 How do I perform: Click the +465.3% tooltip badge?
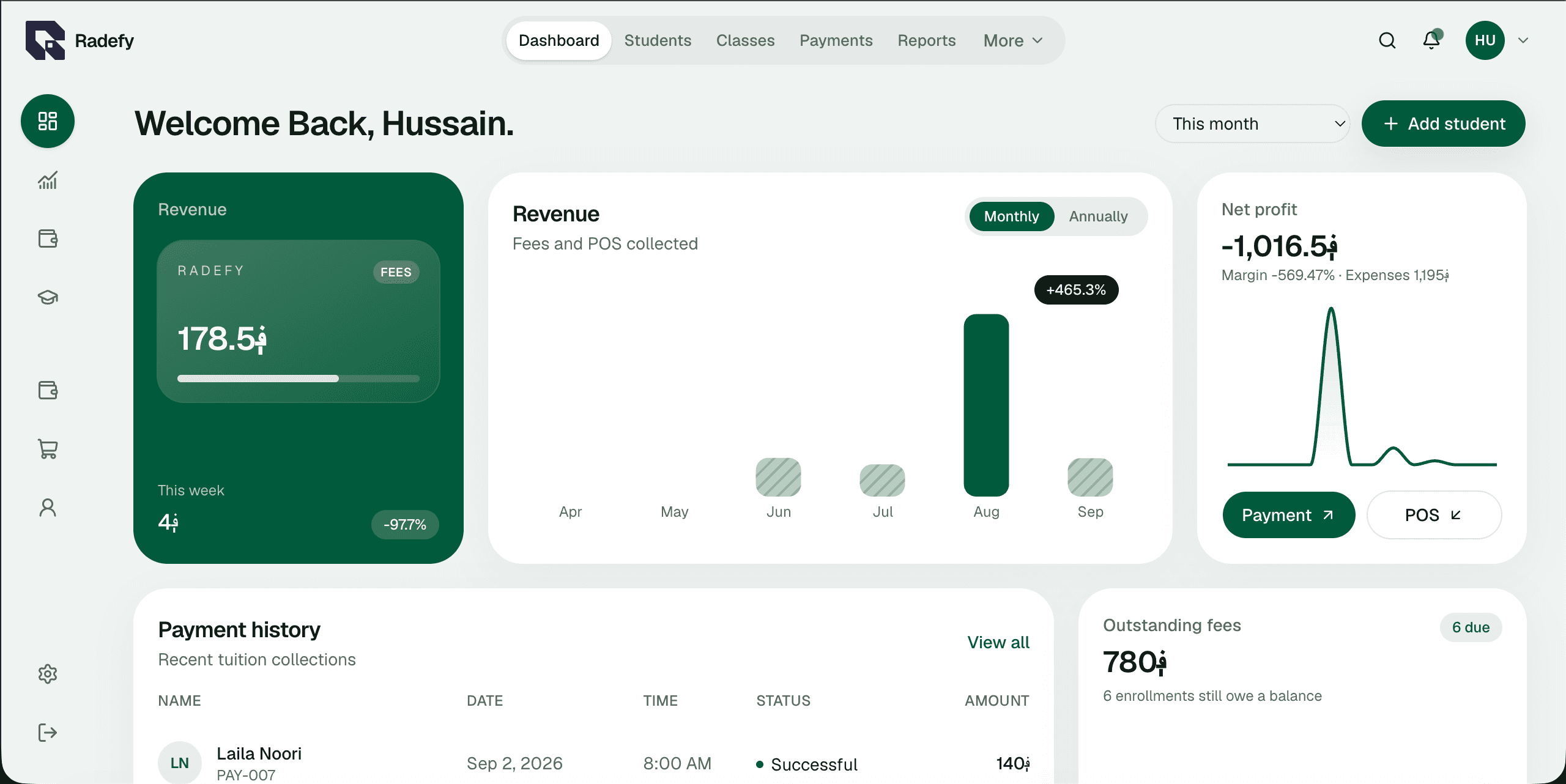(x=1076, y=290)
